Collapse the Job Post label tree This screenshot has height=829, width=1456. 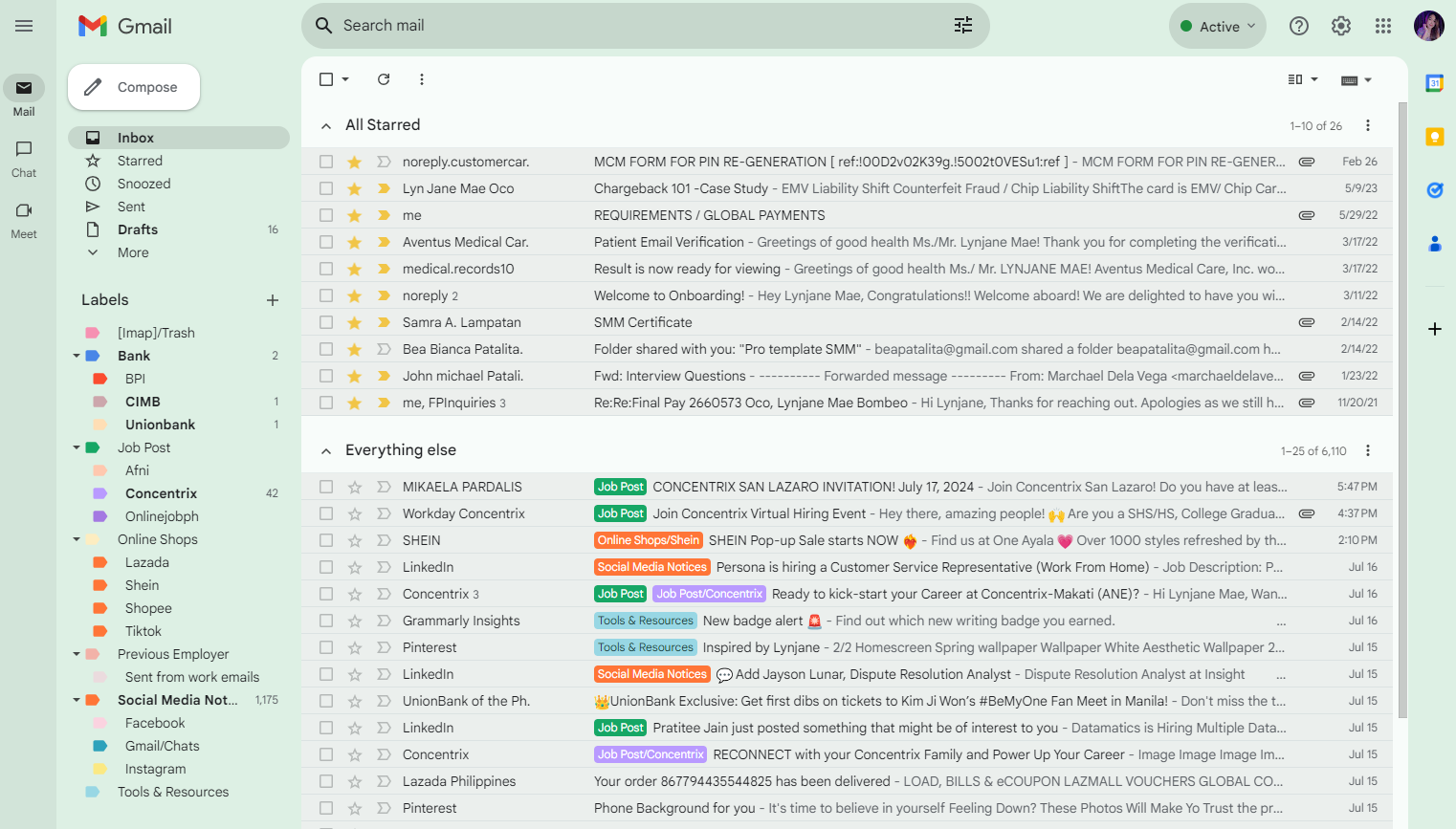pos(77,447)
